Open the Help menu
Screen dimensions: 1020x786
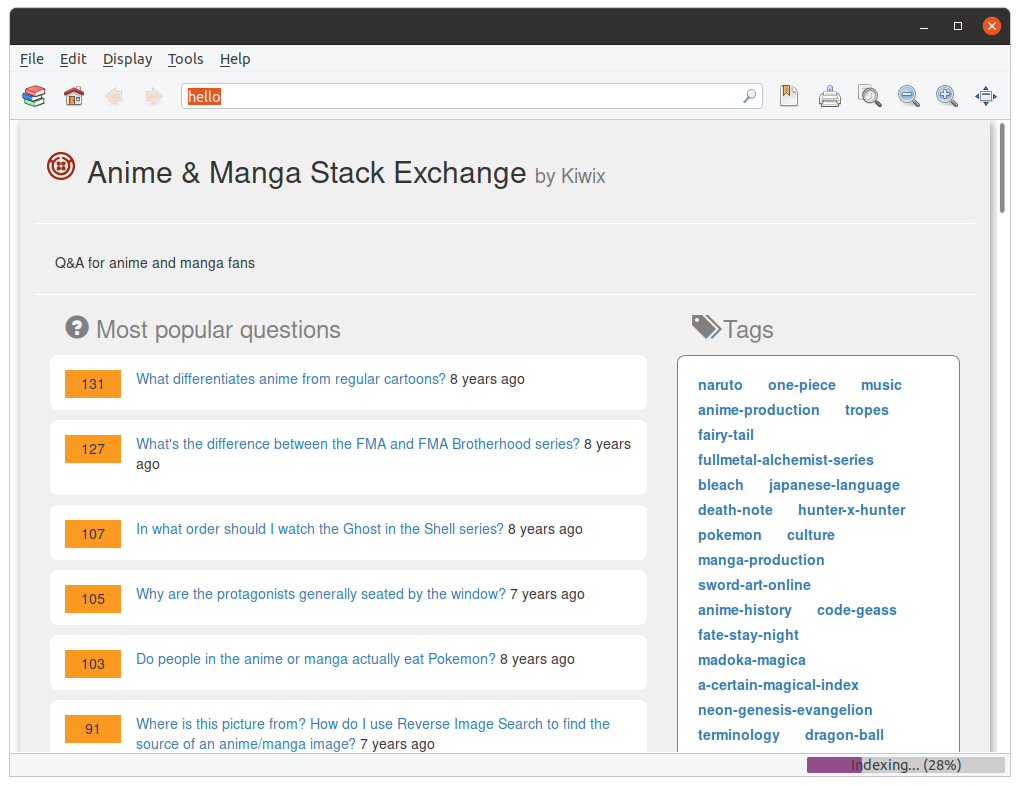[235, 59]
